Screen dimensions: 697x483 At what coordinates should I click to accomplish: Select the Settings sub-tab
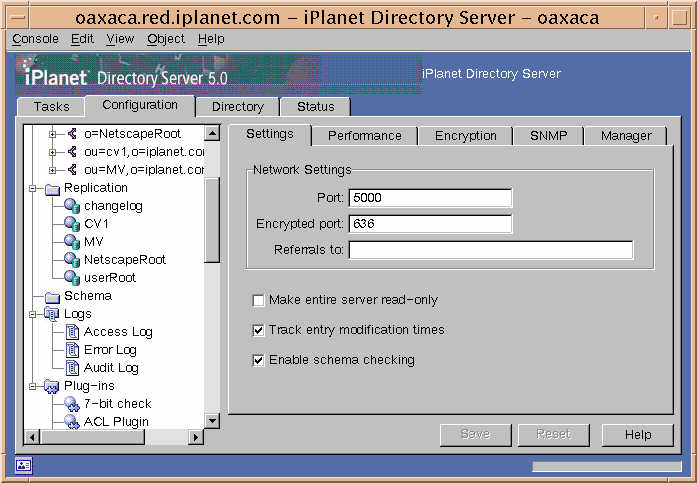tap(270, 134)
